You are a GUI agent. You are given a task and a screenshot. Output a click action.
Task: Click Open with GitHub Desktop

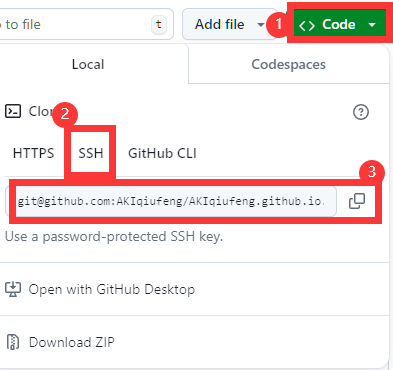112,289
